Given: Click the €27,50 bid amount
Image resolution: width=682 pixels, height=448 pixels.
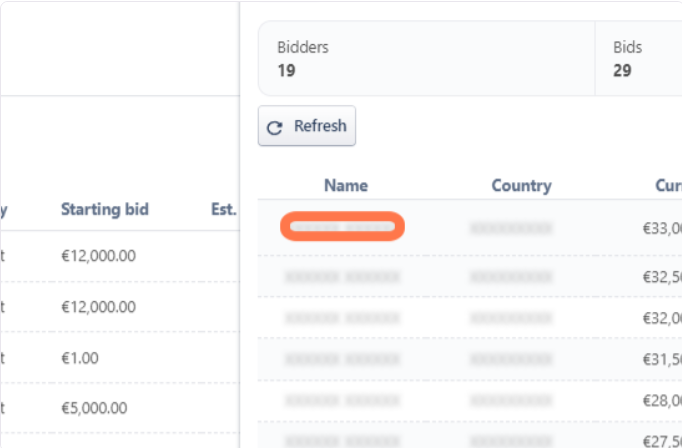Looking at the screenshot, I should coord(662,441).
